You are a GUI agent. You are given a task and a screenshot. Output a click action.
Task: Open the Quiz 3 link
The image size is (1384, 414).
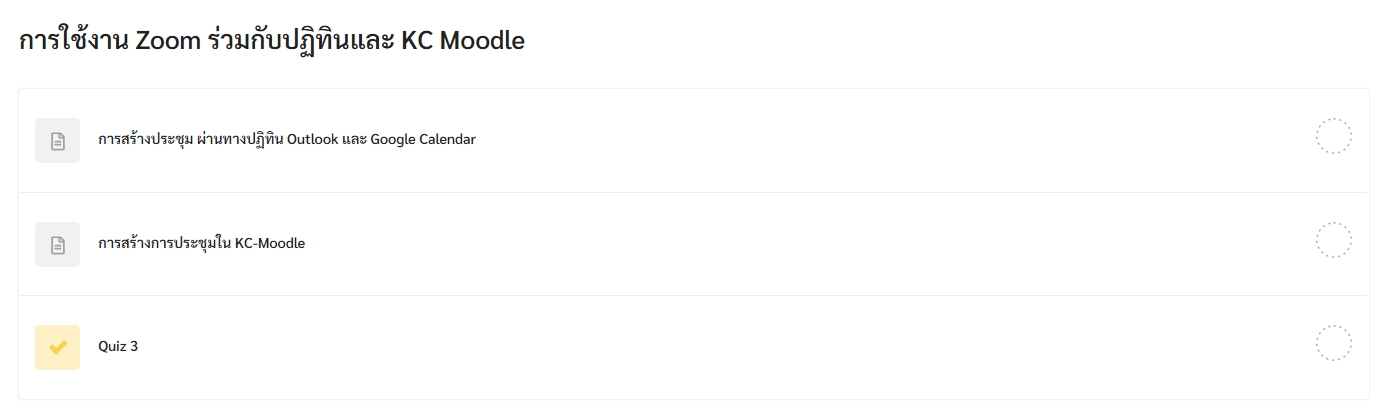tap(118, 347)
